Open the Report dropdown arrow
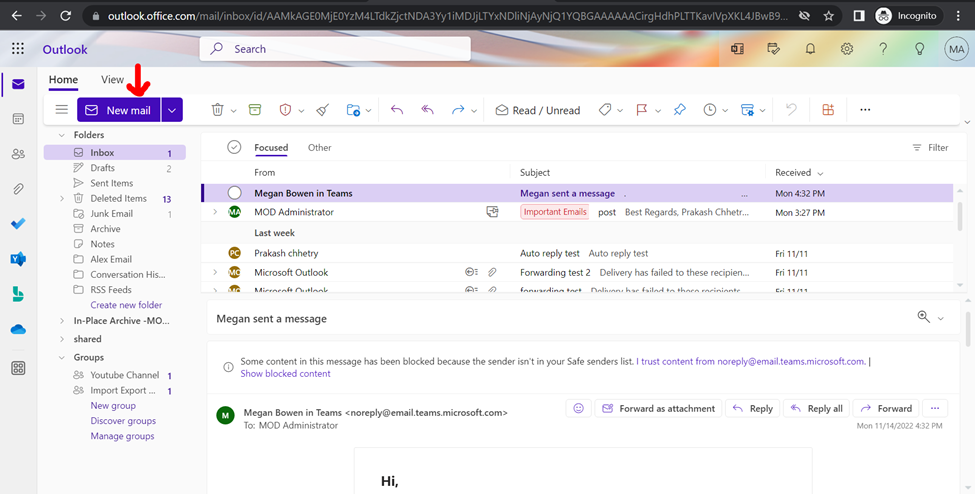 (x=302, y=111)
